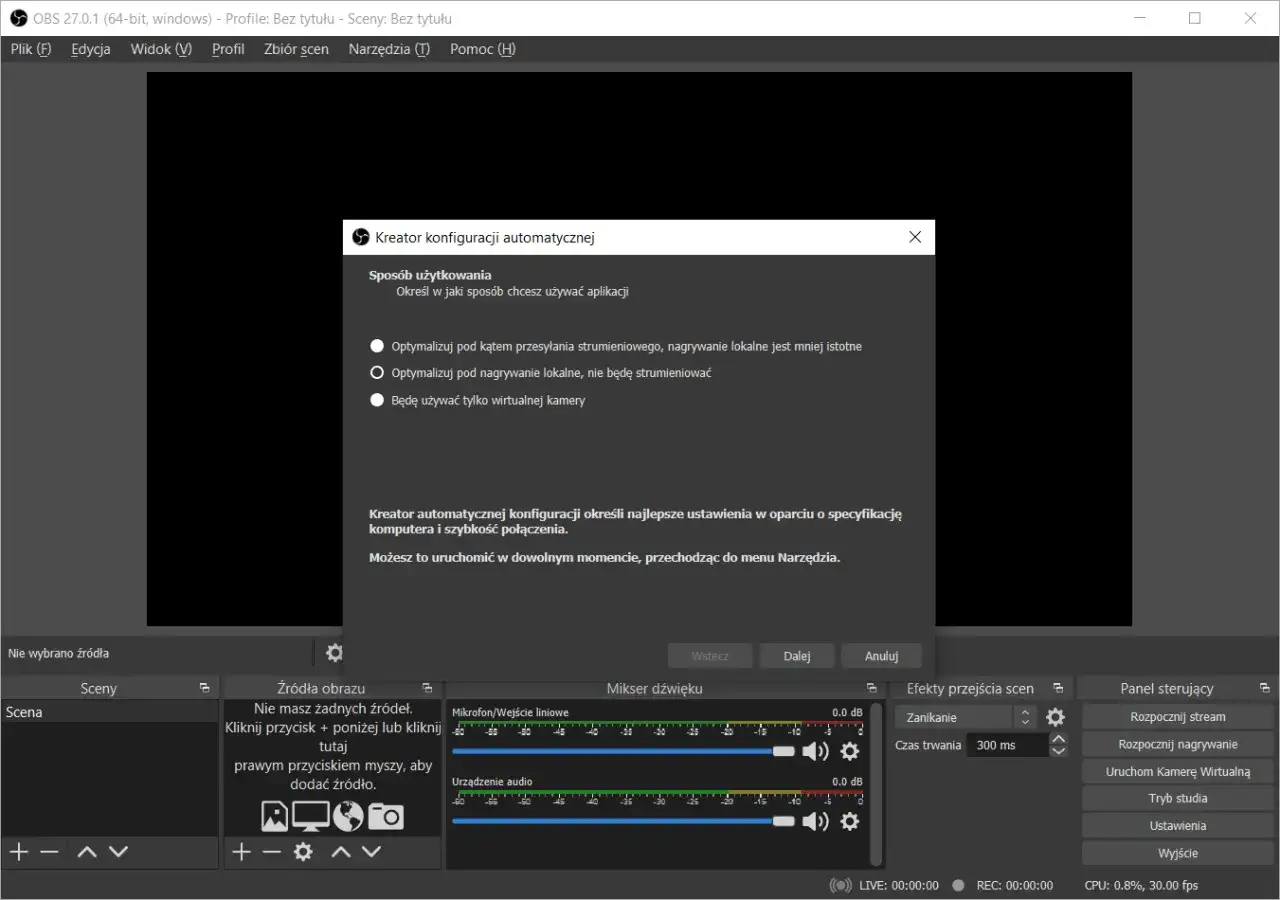This screenshot has height=900, width=1280.
Task: Open the Zbiór scen menu
Action: [x=296, y=49]
